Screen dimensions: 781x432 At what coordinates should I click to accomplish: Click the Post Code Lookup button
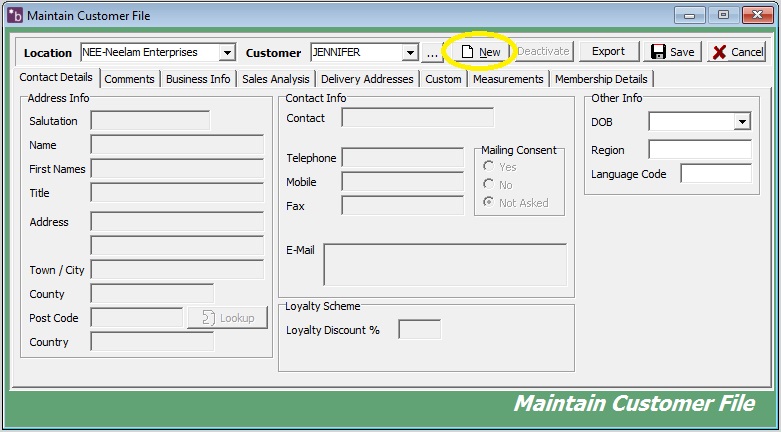[228, 318]
